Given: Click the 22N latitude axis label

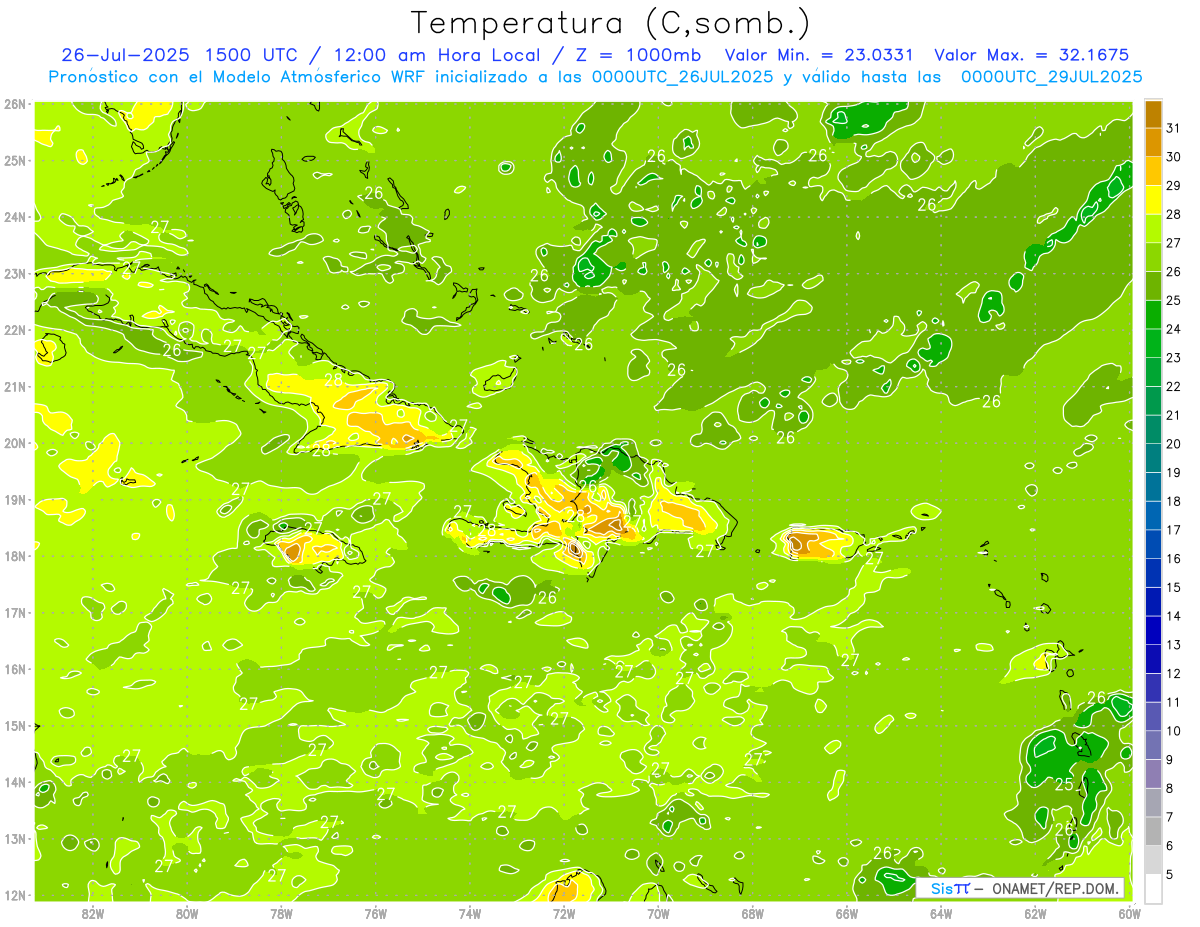Looking at the screenshot, I should 14,330.
